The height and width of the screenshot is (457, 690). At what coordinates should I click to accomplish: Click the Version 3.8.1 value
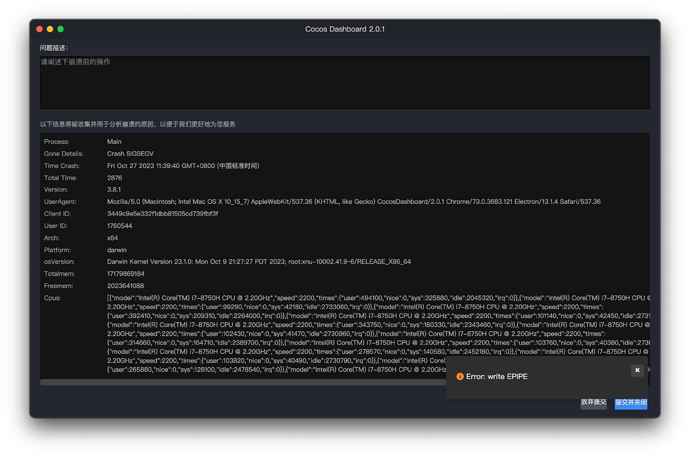click(115, 189)
